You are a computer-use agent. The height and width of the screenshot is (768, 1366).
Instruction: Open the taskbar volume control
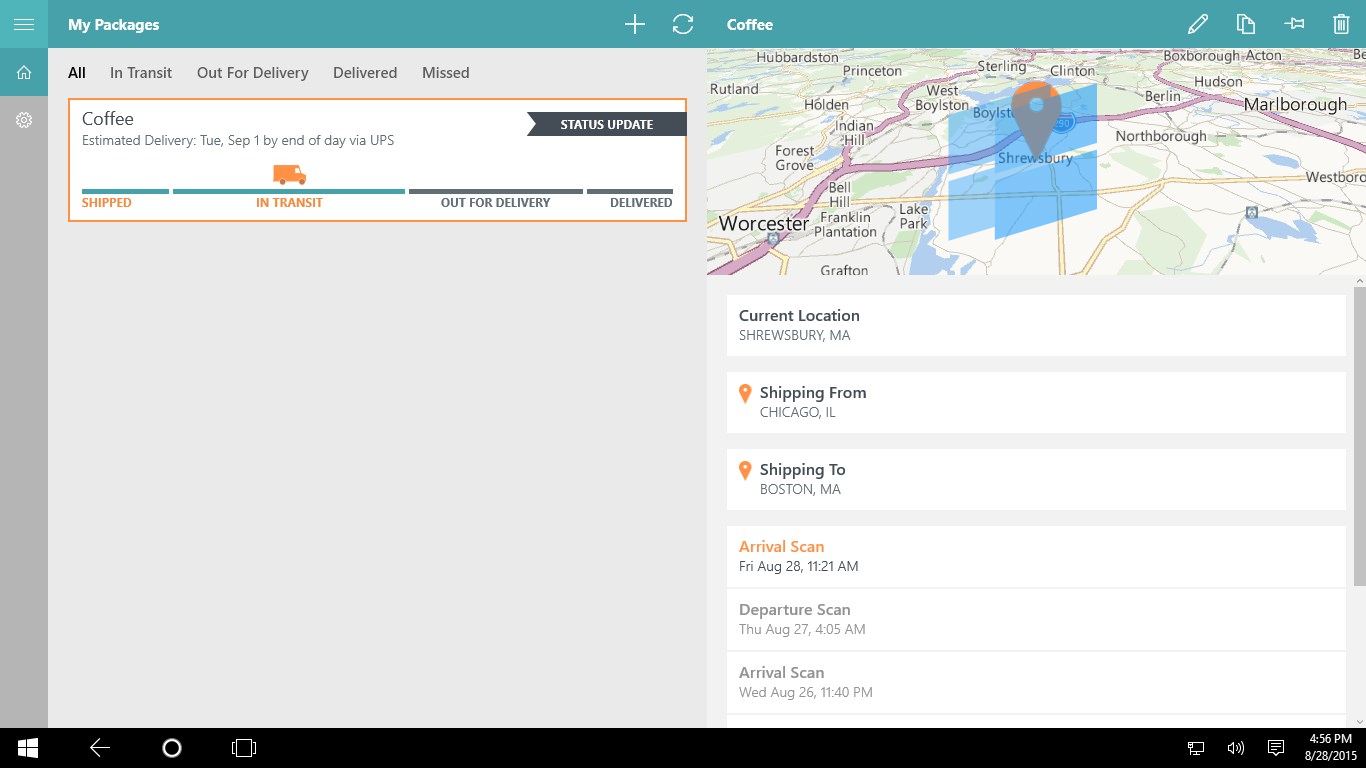pyautogui.click(x=1235, y=748)
